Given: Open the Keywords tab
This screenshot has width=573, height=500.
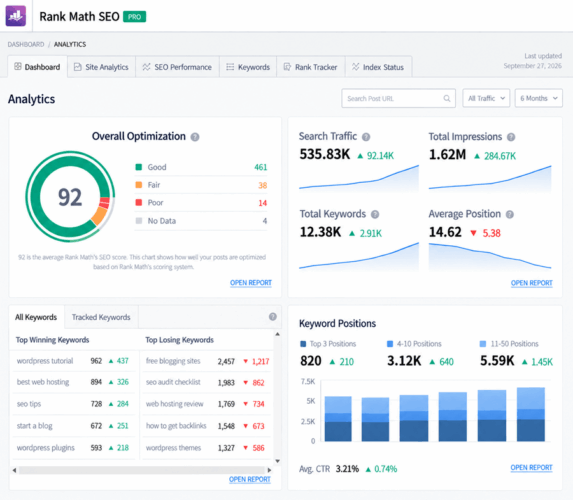Looking at the screenshot, I should click(x=248, y=67).
